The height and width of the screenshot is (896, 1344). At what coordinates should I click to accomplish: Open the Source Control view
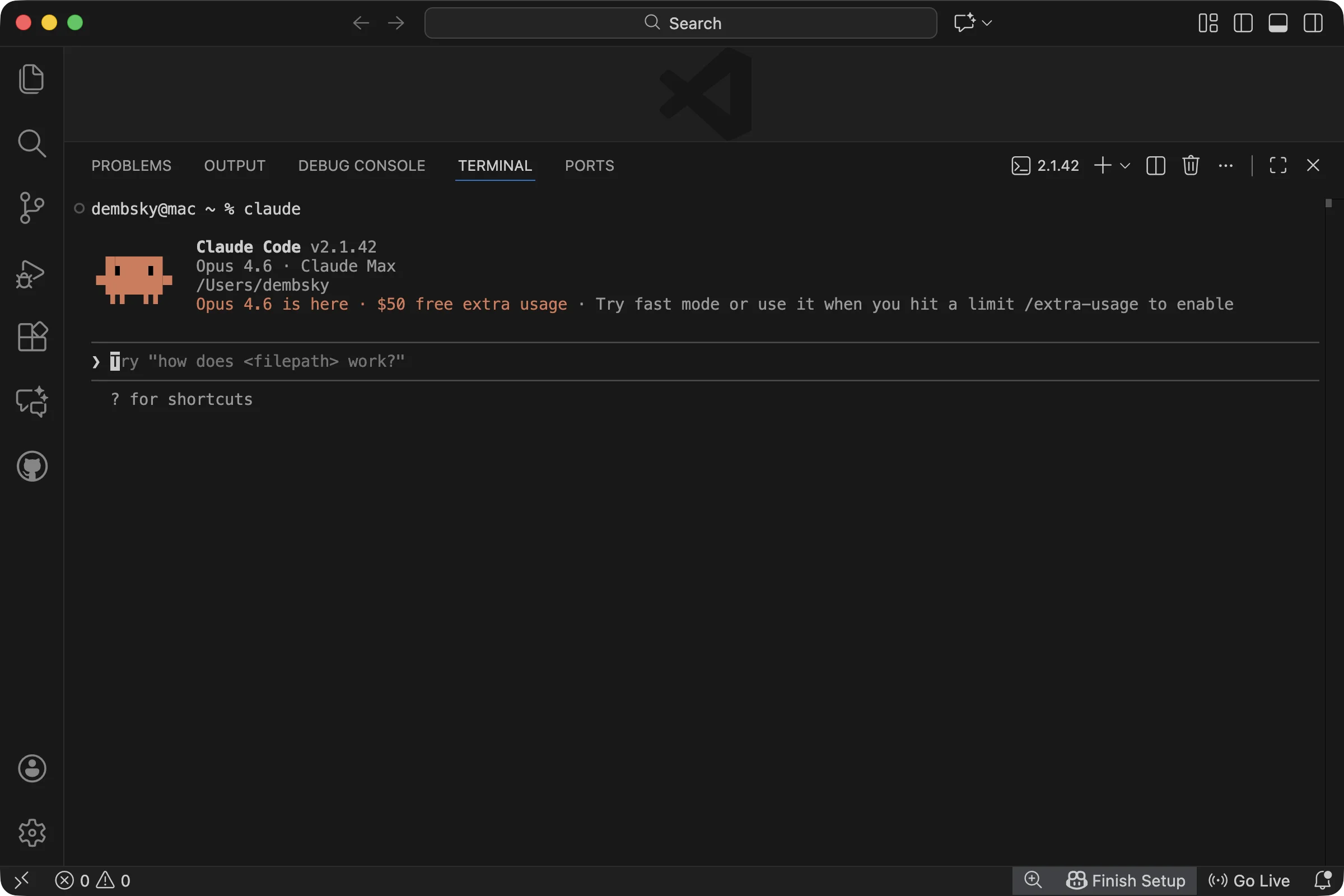[x=32, y=208]
